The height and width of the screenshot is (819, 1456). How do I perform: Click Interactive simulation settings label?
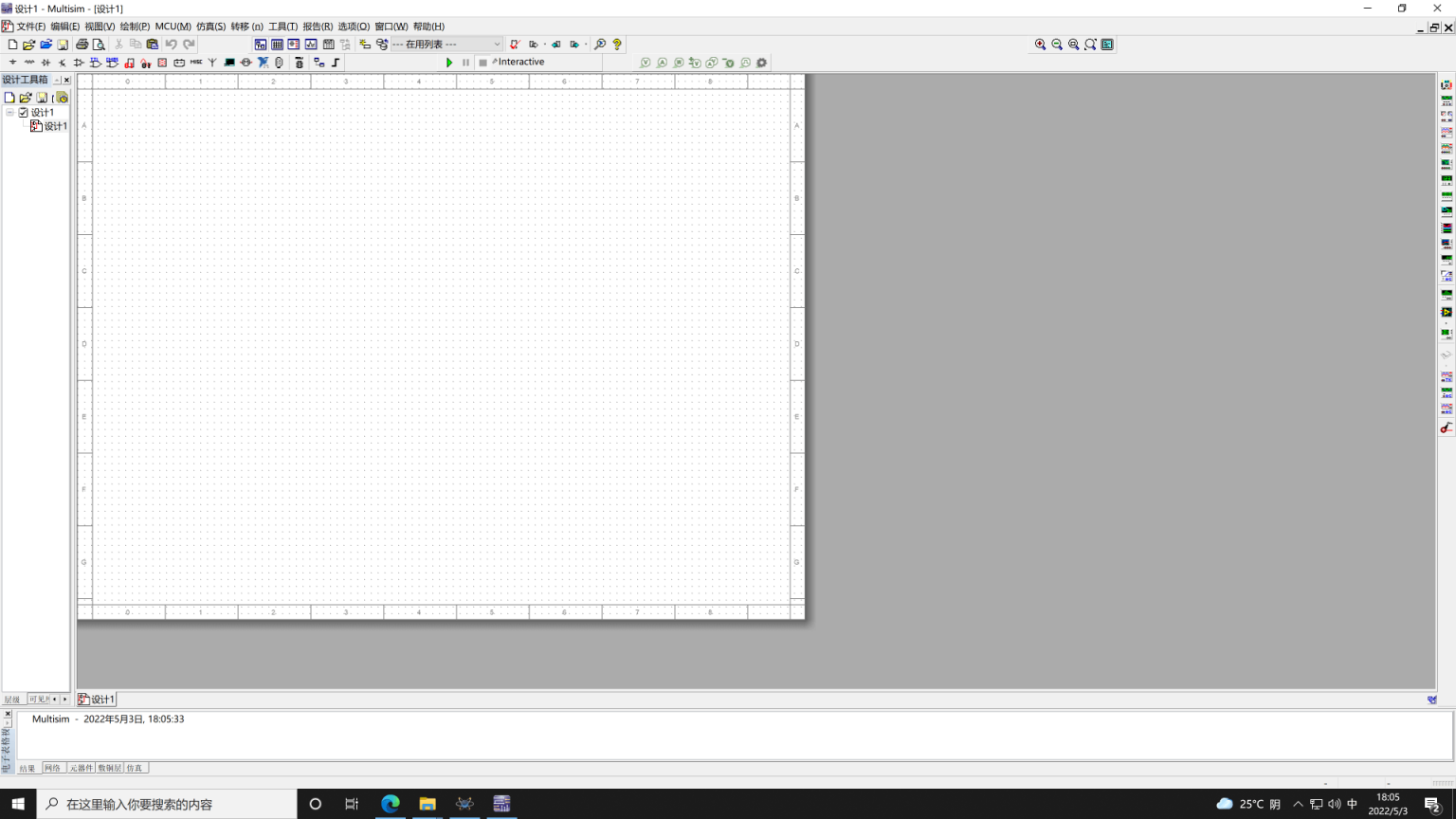click(x=520, y=63)
